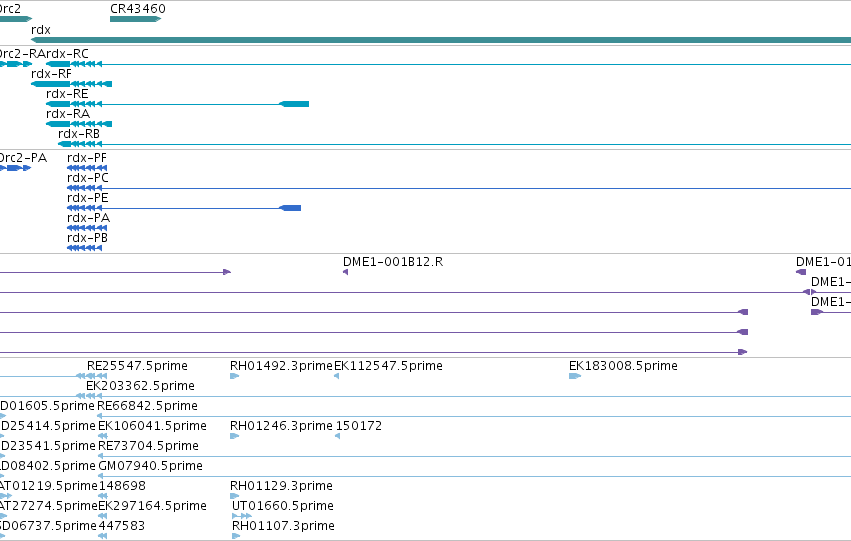Image resolution: width=851 pixels, height=541 pixels.
Task: Select the GM07940.5prime EST label
Action: [150, 467]
